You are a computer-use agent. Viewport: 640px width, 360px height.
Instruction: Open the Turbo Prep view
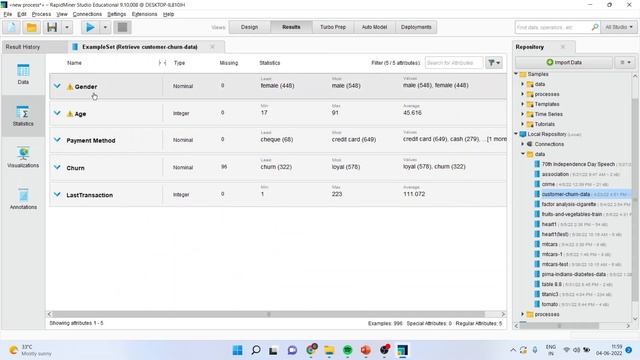pos(333,27)
